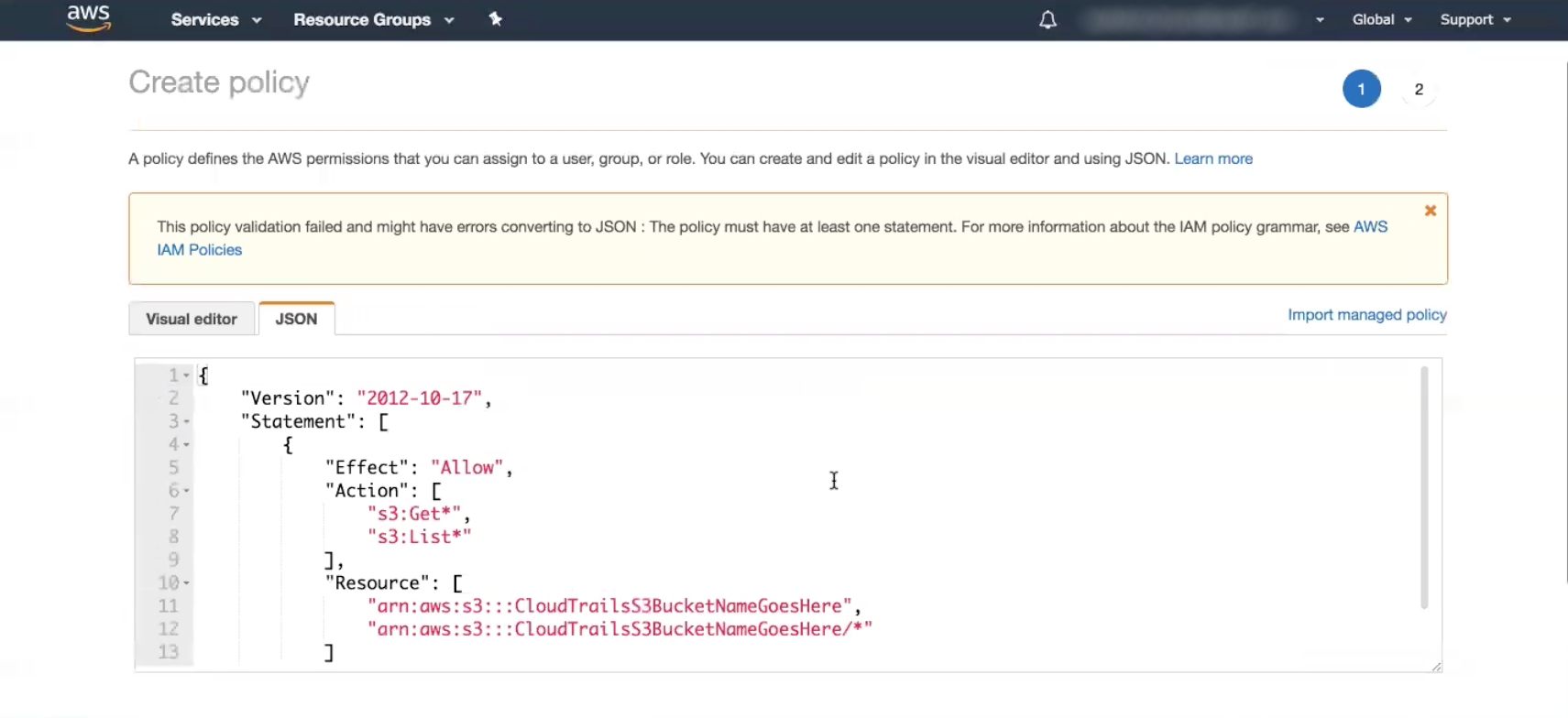Open the Support dropdown menu
This screenshot has width=1568, height=718.
pyautogui.click(x=1475, y=20)
